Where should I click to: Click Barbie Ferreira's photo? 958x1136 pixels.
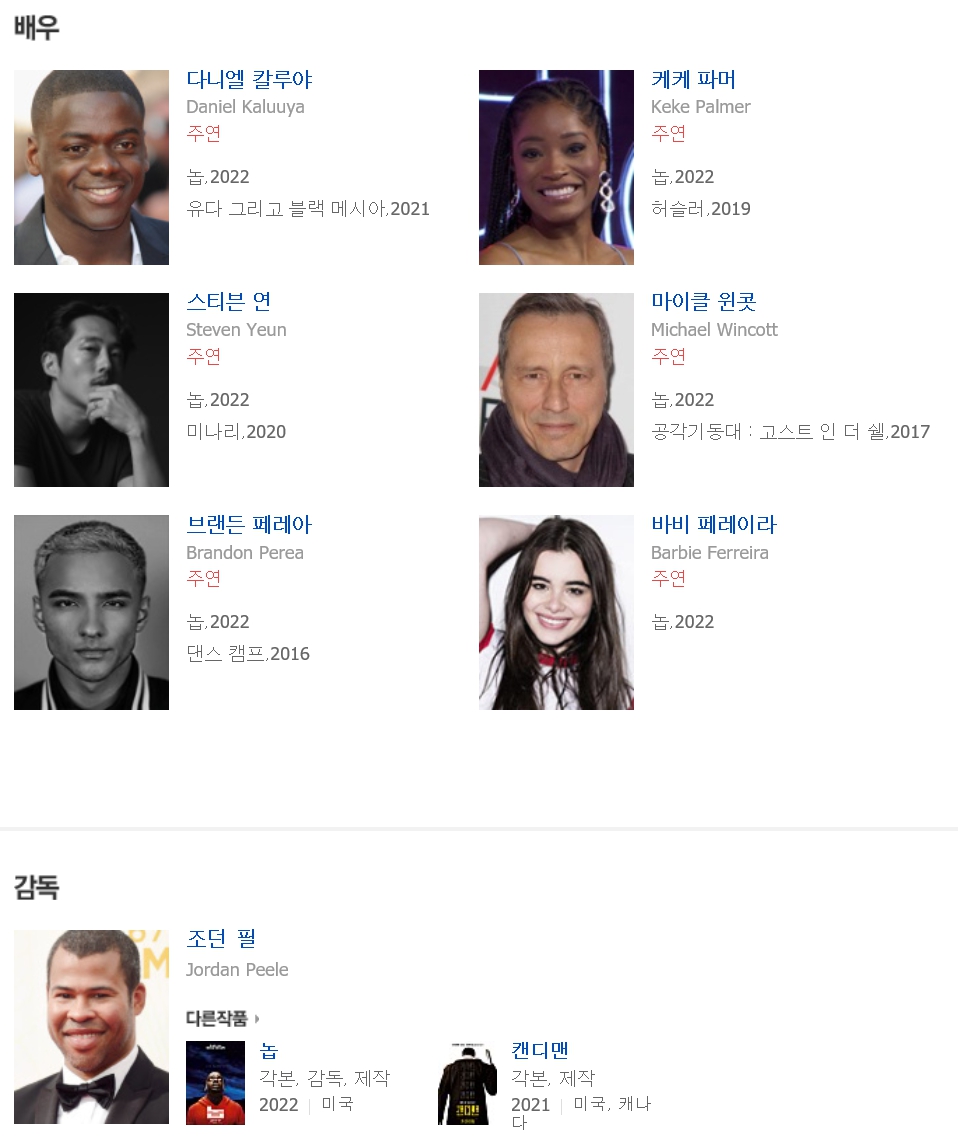click(x=556, y=612)
